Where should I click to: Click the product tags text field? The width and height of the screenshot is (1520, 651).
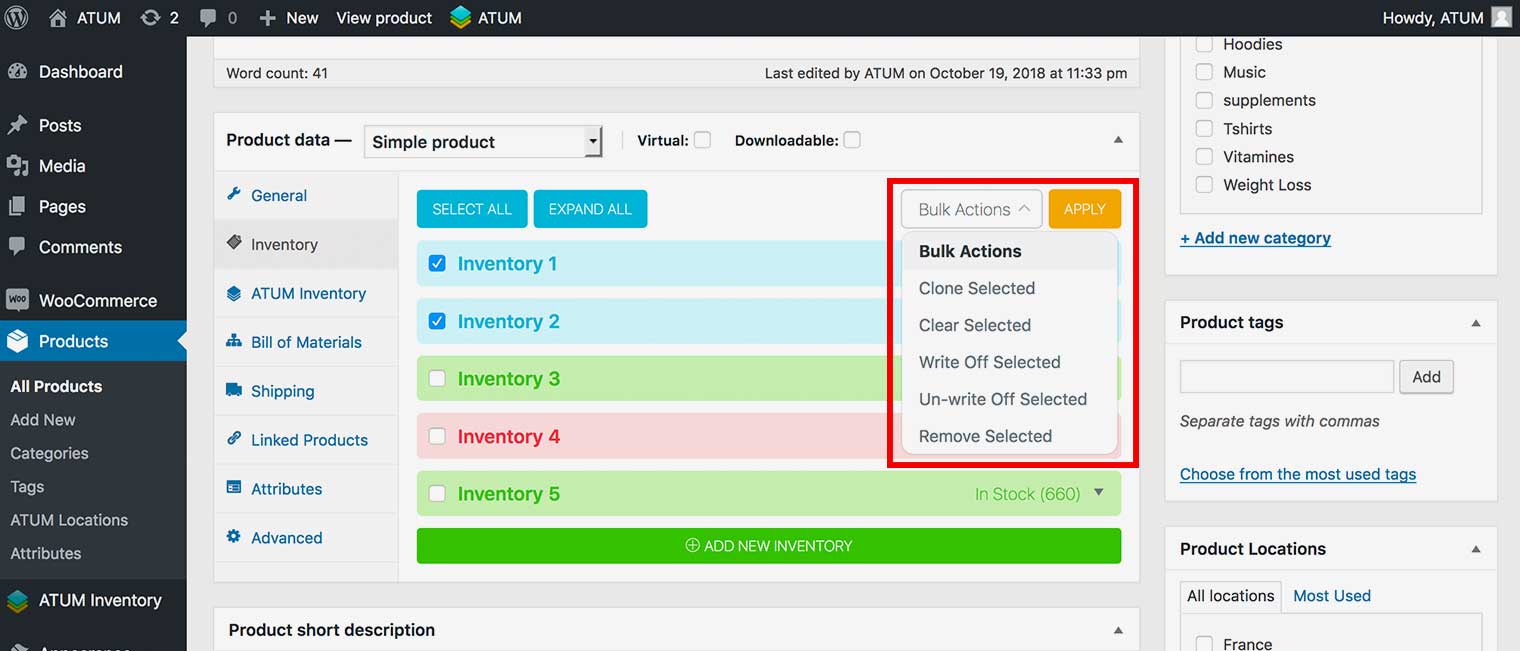[1286, 377]
